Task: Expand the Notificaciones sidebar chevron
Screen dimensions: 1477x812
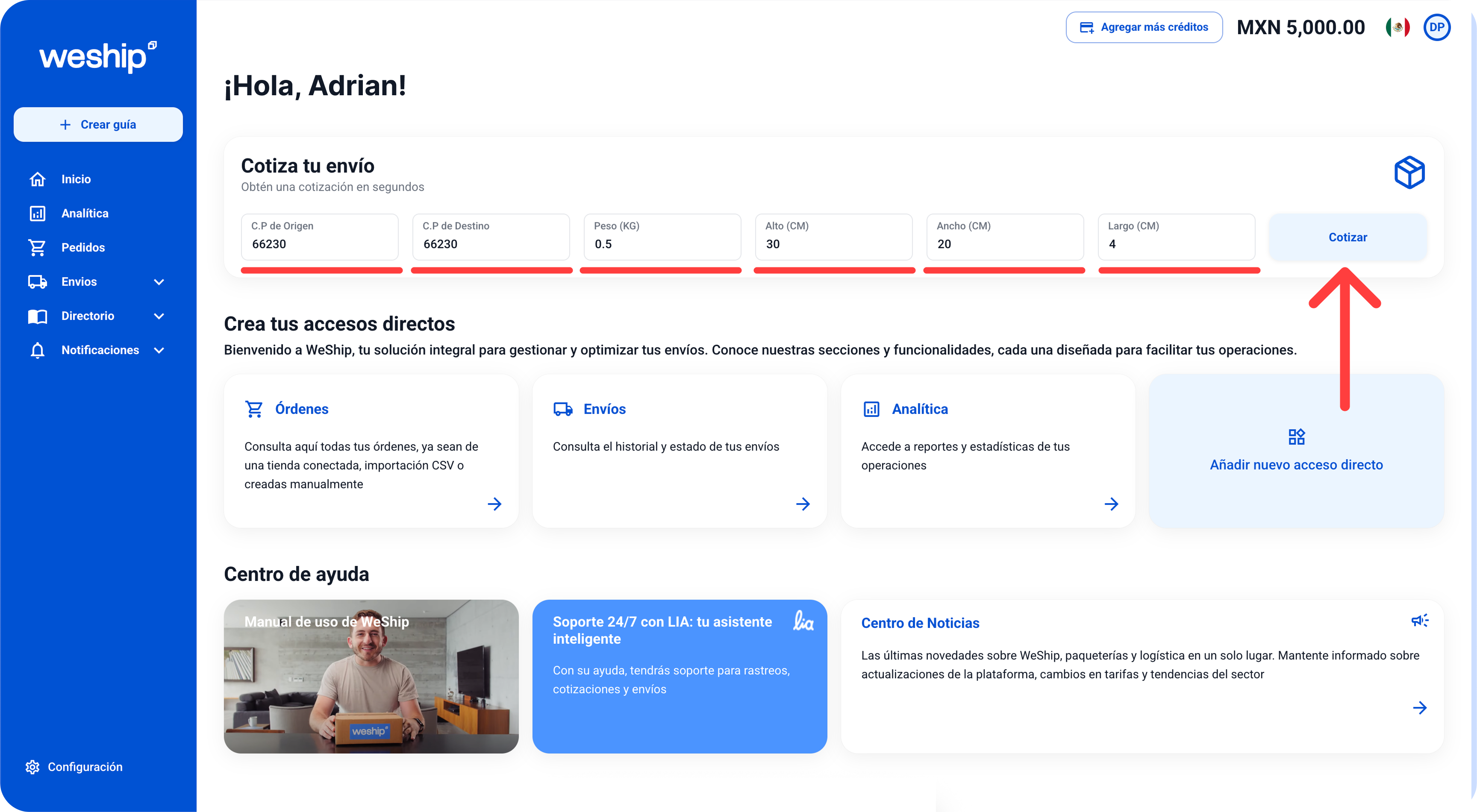Action: click(159, 350)
